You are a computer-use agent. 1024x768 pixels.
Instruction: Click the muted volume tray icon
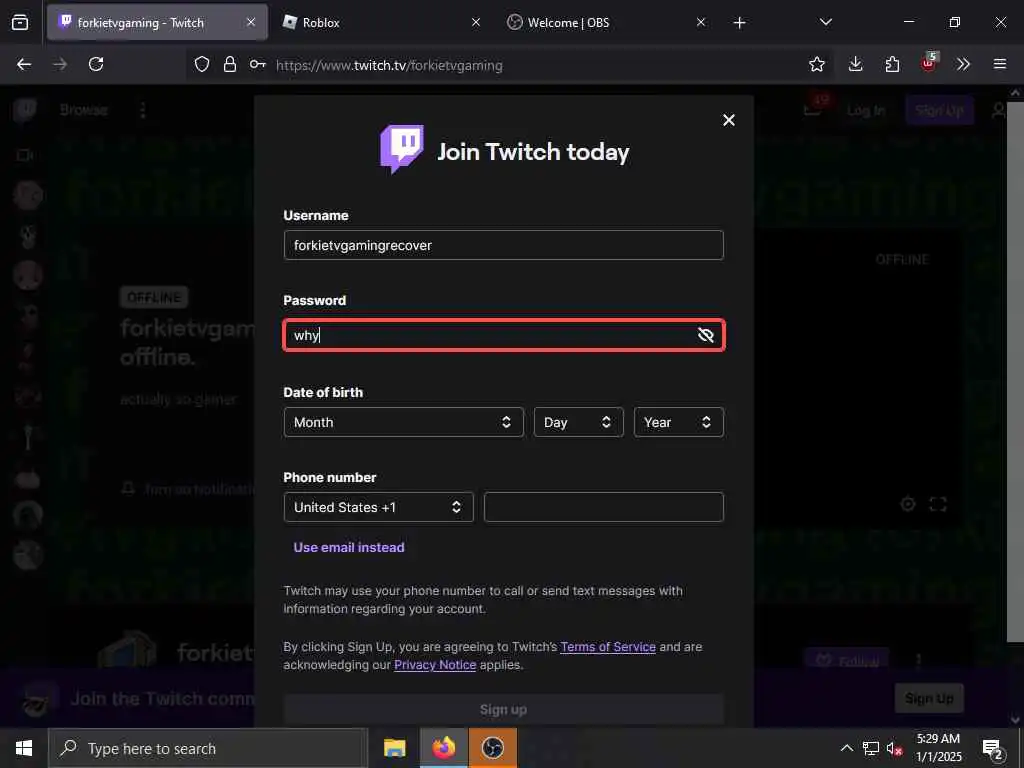(x=894, y=748)
